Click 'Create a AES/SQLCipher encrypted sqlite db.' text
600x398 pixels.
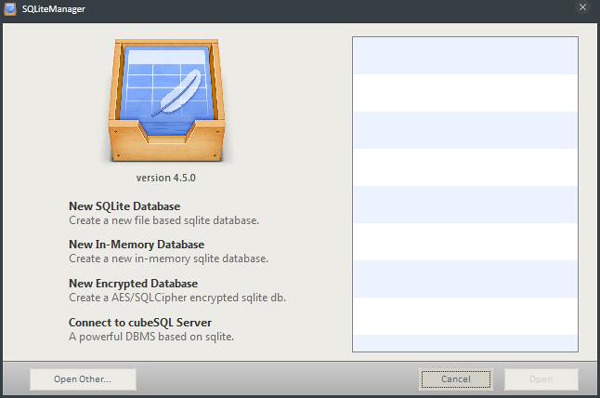point(177,298)
